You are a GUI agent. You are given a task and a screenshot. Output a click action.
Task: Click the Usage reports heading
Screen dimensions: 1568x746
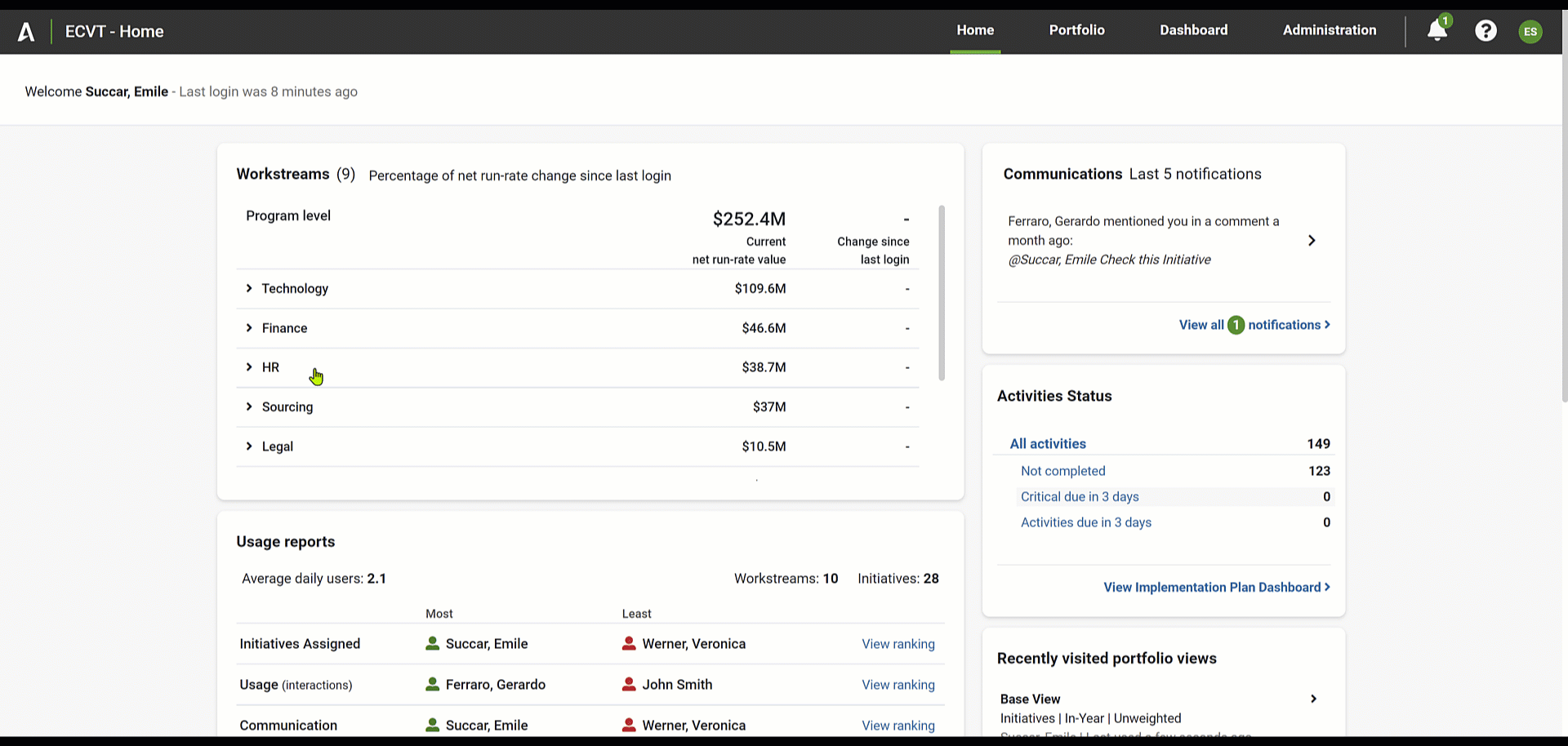coord(285,542)
